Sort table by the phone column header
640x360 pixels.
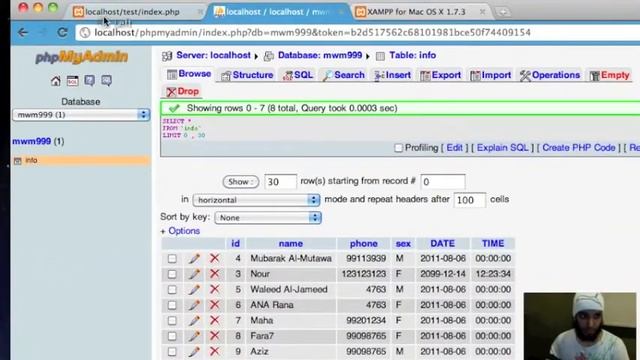[x=363, y=244]
